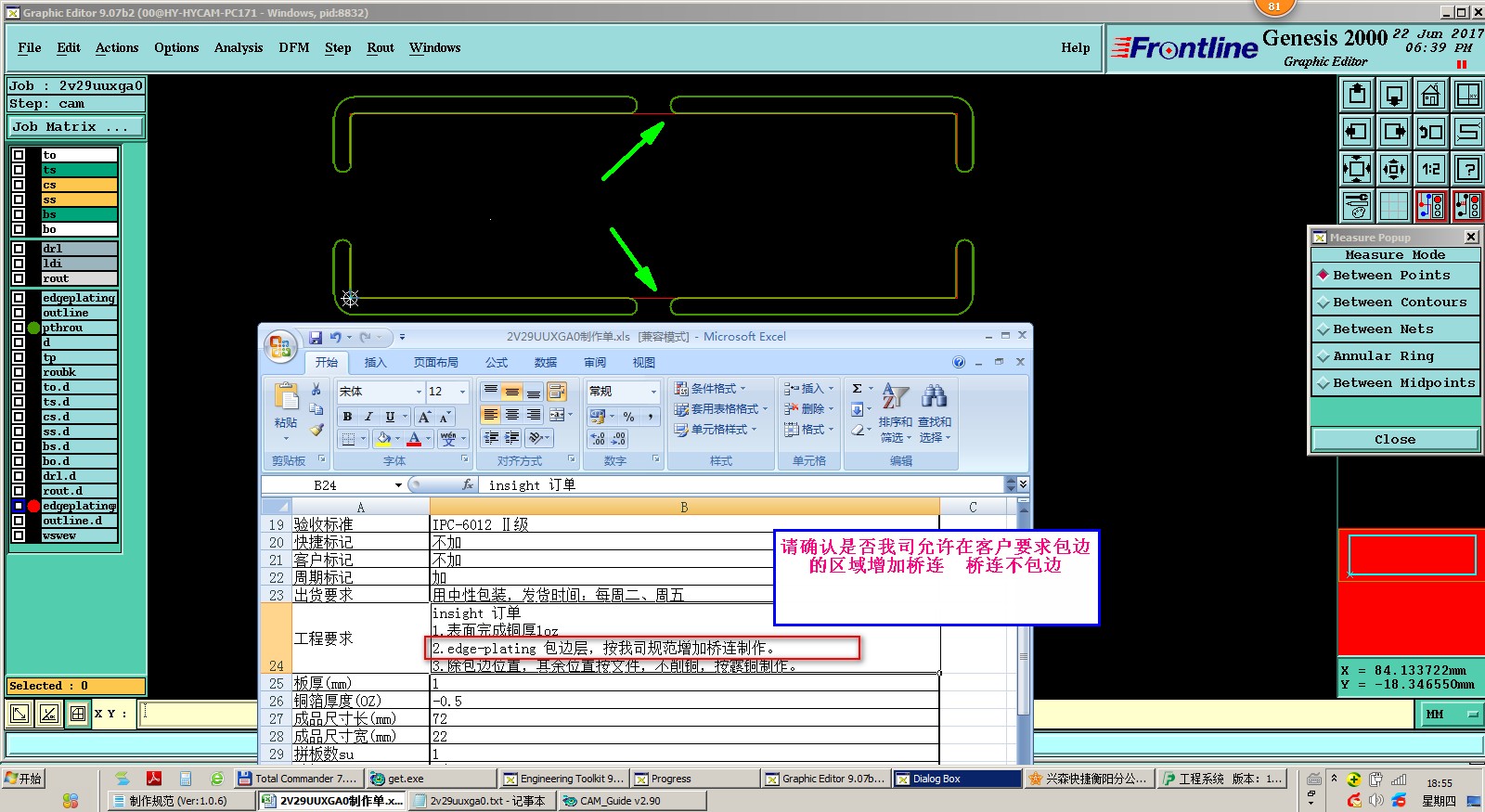Open the number format 常规 dropdown
The image size is (1485, 812).
click(x=653, y=392)
